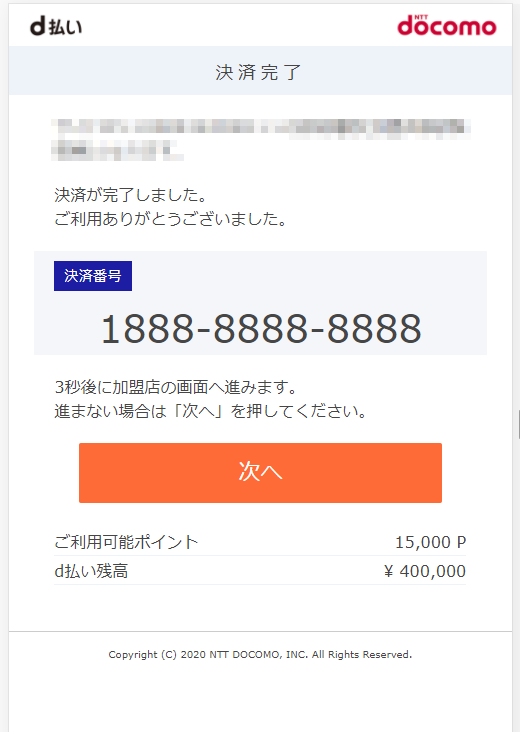Screen dimensions: 520x732
Task: Click the orange 次へ button
Action: click(260, 472)
